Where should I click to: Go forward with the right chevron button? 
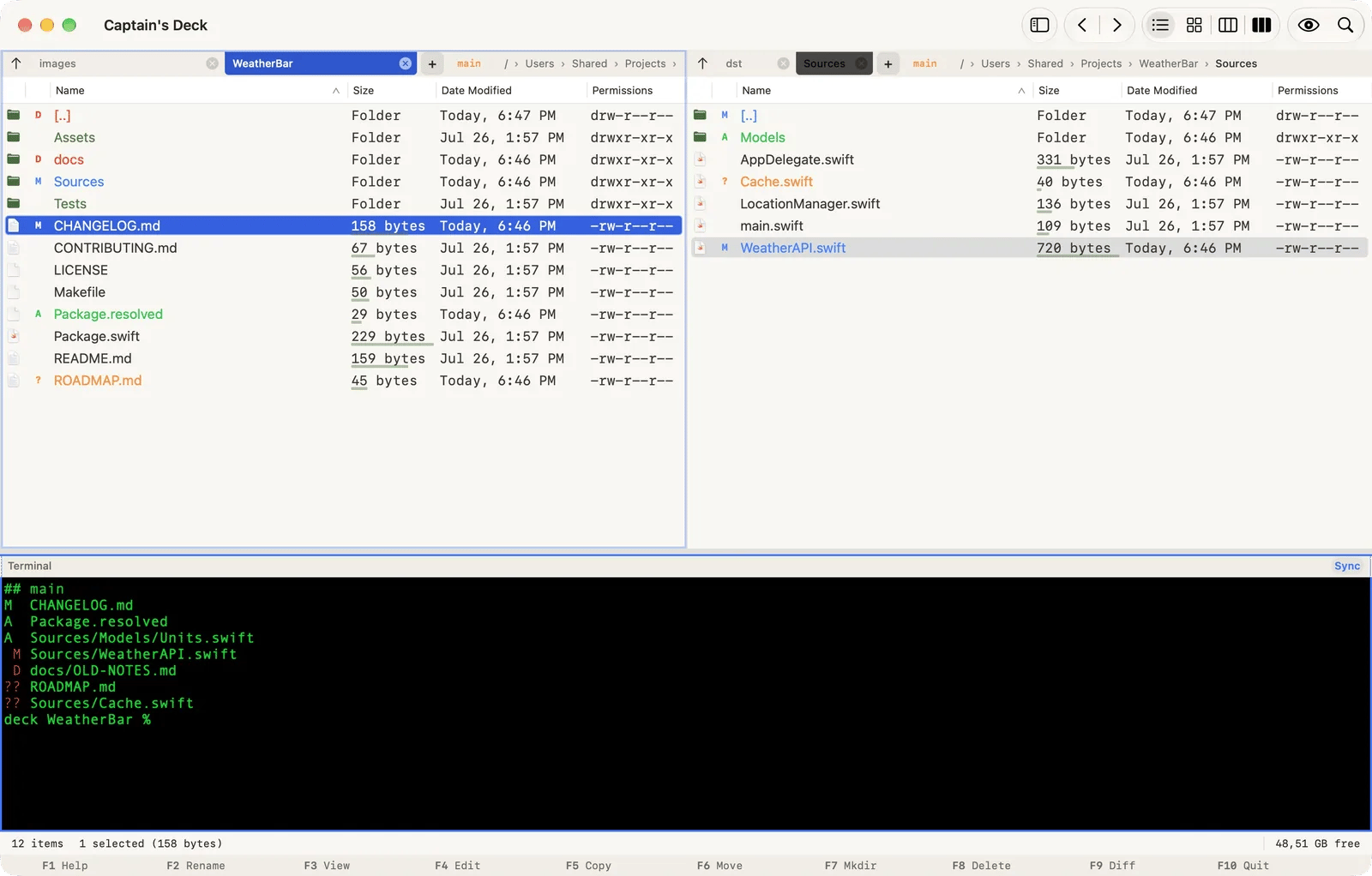pyautogui.click(x=1116, y=25)
